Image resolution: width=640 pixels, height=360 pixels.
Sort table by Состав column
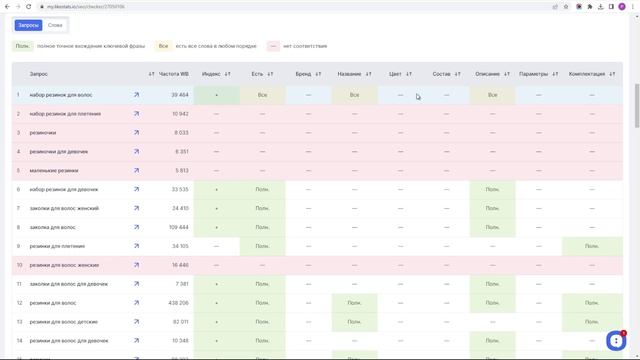(457, 74)
